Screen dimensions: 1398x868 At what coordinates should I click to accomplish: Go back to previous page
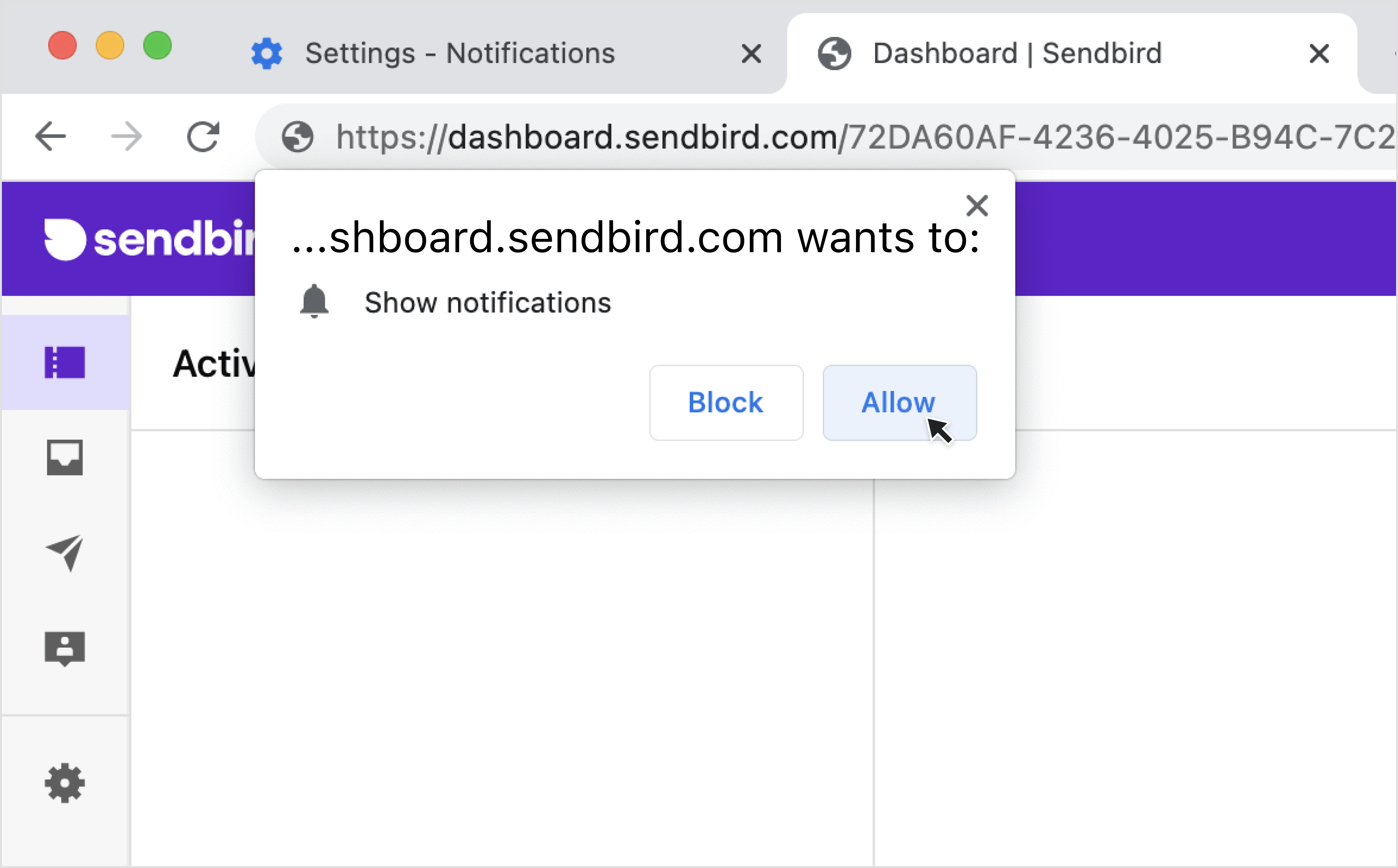pos(50,137)
